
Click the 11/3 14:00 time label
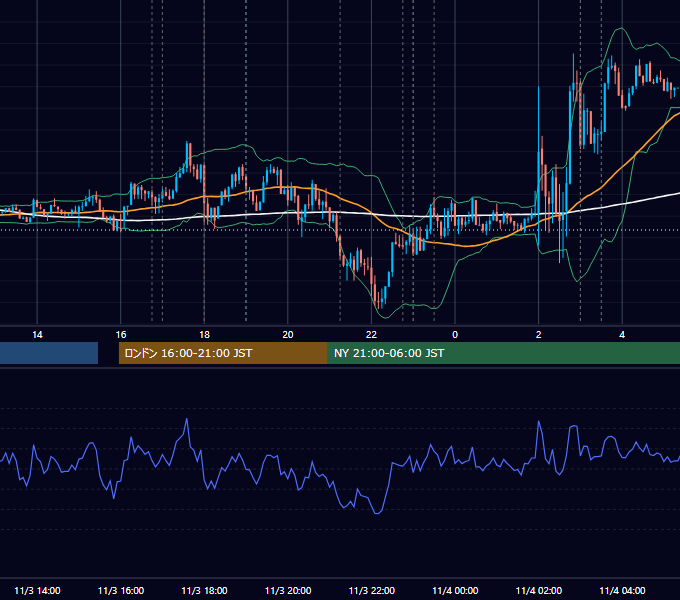point(37,590)
